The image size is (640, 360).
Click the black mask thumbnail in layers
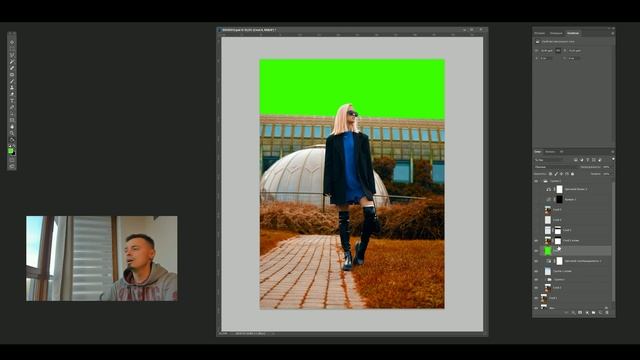coord(559,199)
